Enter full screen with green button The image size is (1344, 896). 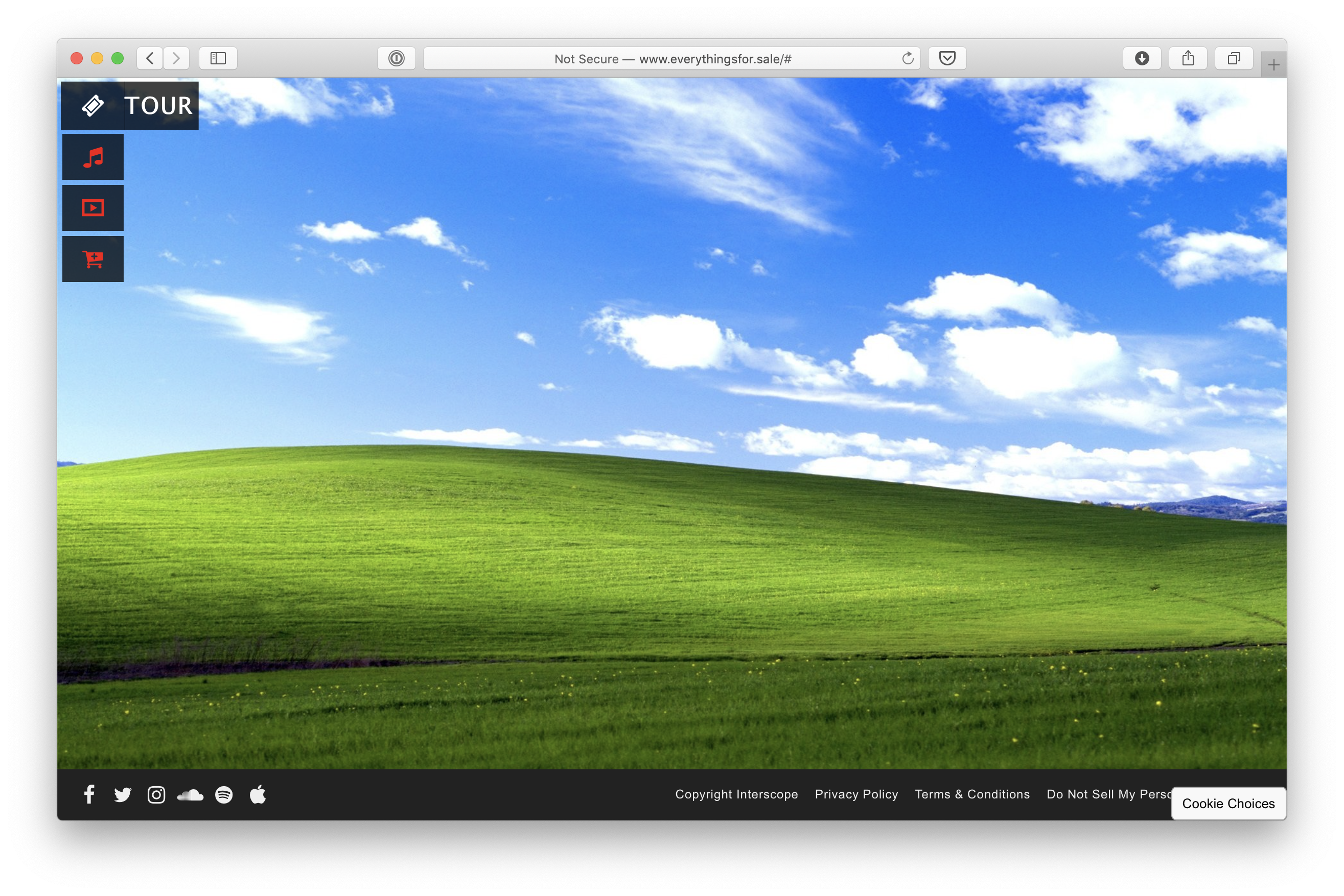click(118, 58)
